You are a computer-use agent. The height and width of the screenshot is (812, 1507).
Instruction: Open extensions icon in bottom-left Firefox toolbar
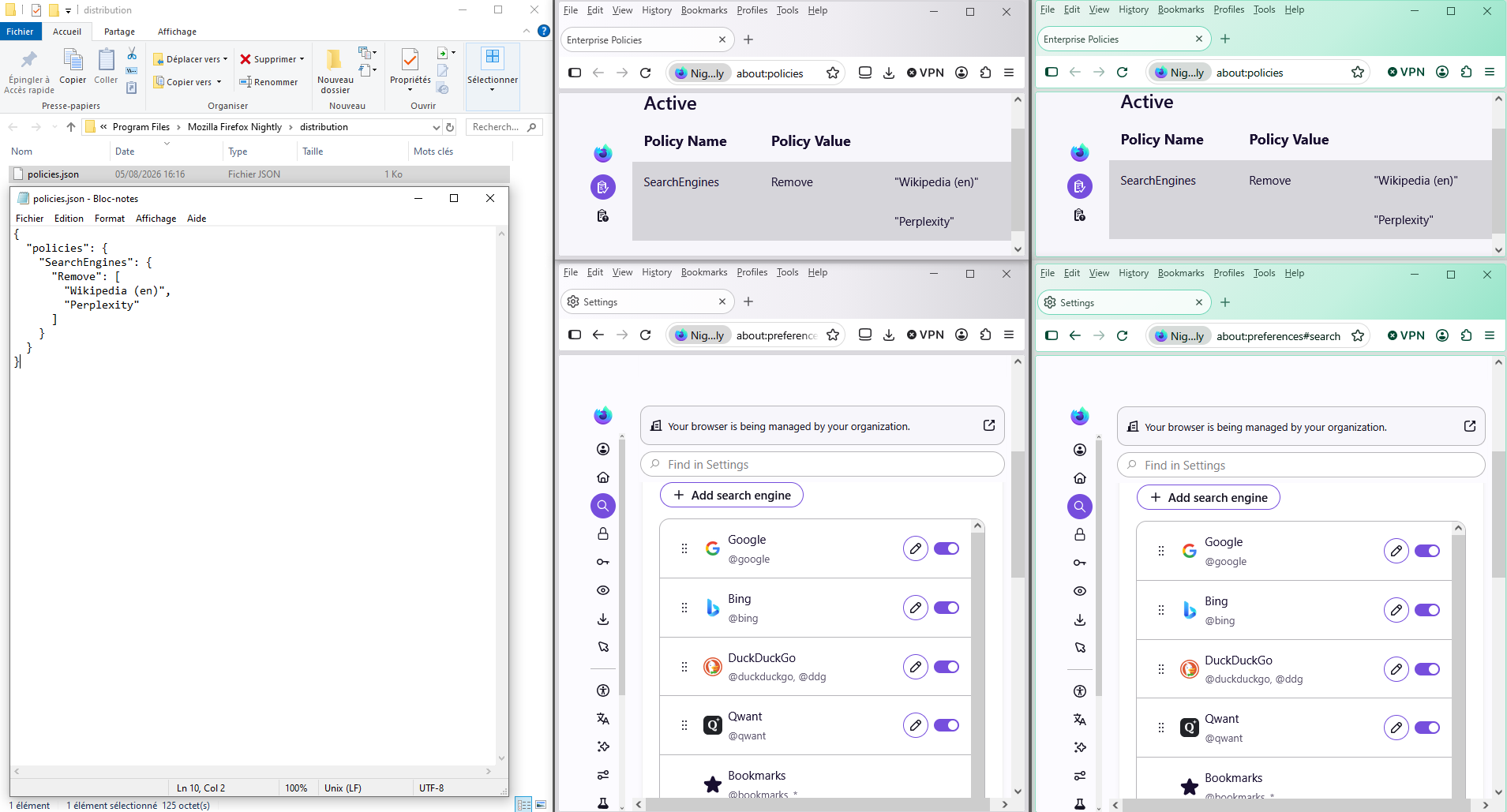985,335
